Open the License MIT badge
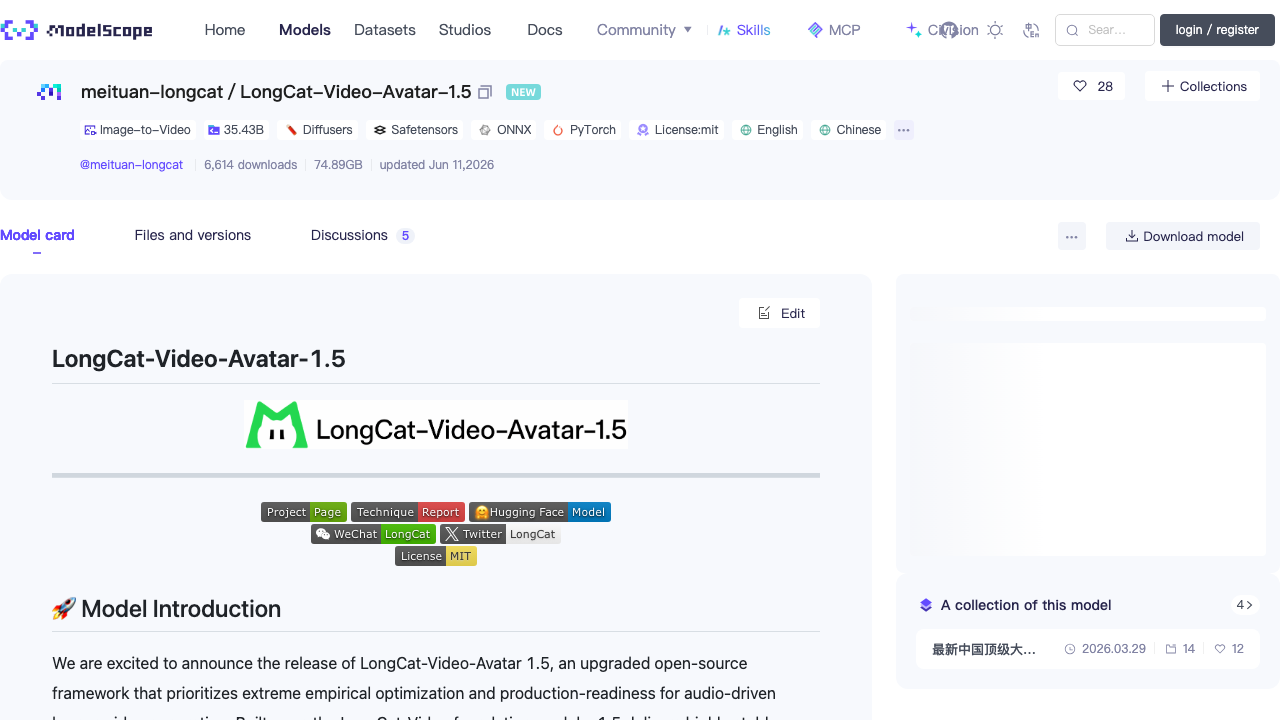The image size is (1280, 720). (x=436, y=556)
